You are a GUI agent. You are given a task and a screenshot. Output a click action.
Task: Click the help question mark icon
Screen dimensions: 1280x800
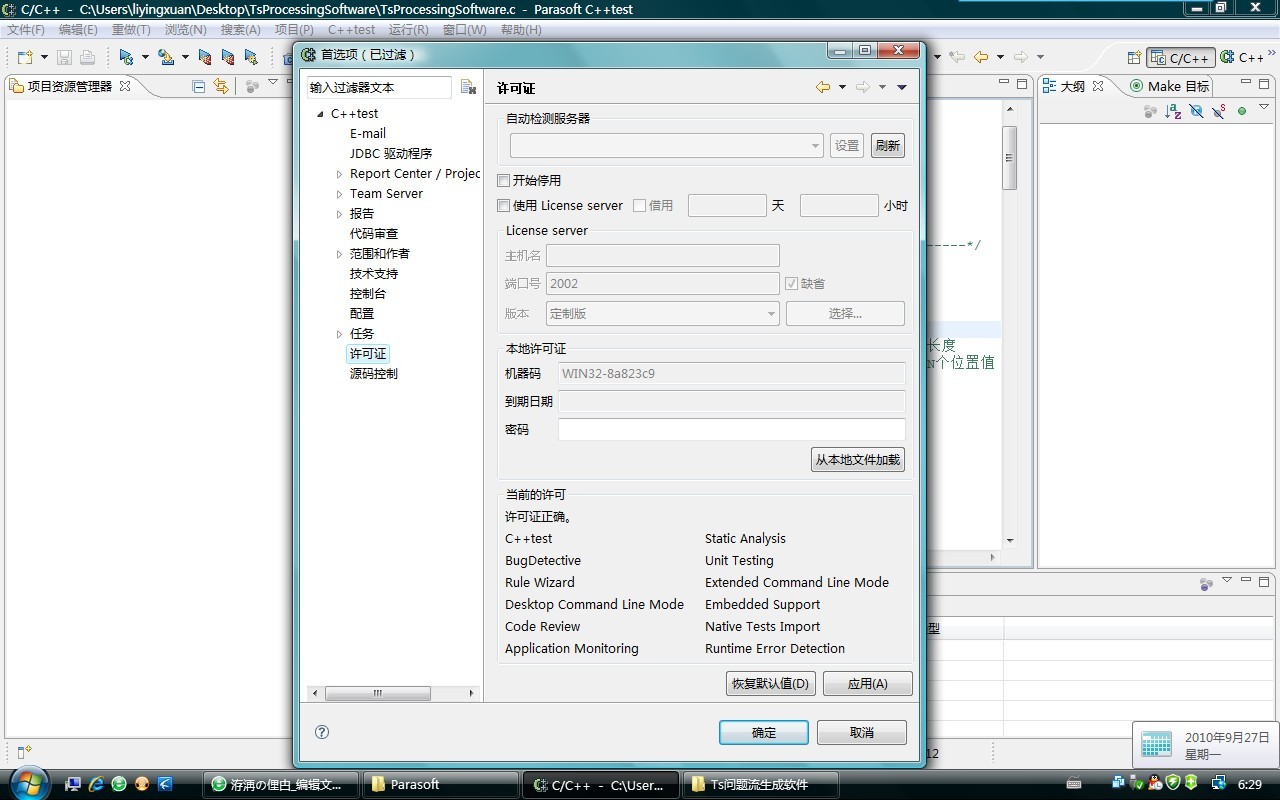(322, 732)
